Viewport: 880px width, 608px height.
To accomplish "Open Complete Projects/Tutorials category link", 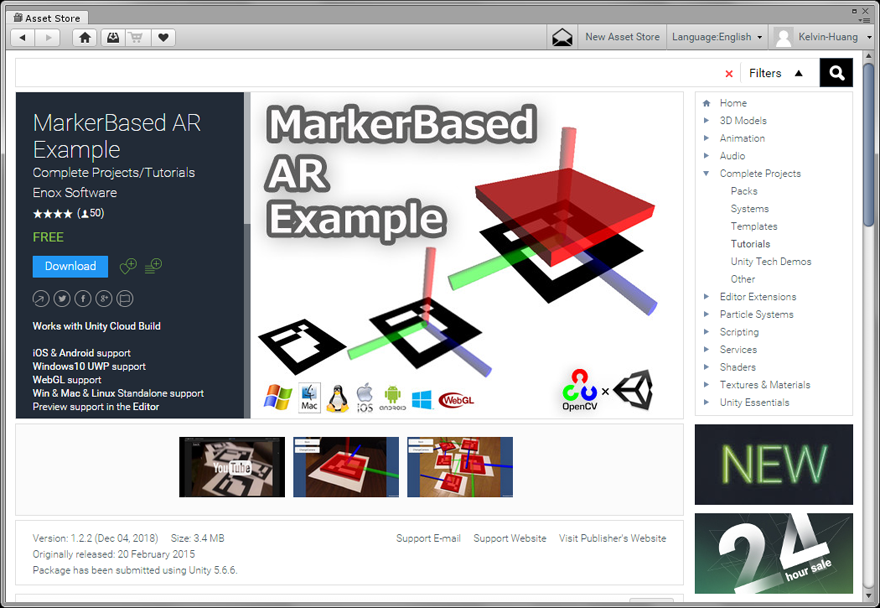I will [113, 172].
